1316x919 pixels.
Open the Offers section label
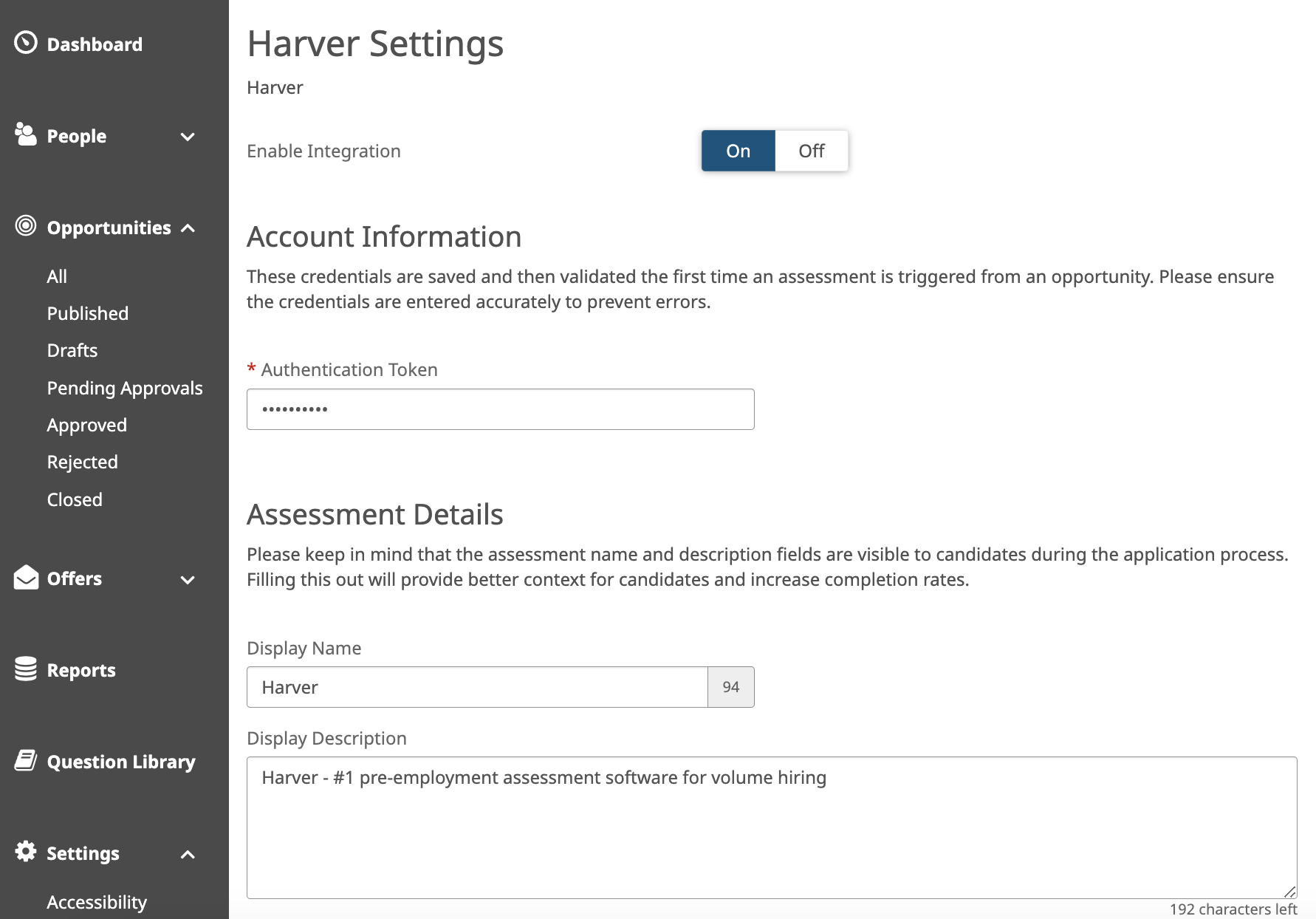[75, 578]
